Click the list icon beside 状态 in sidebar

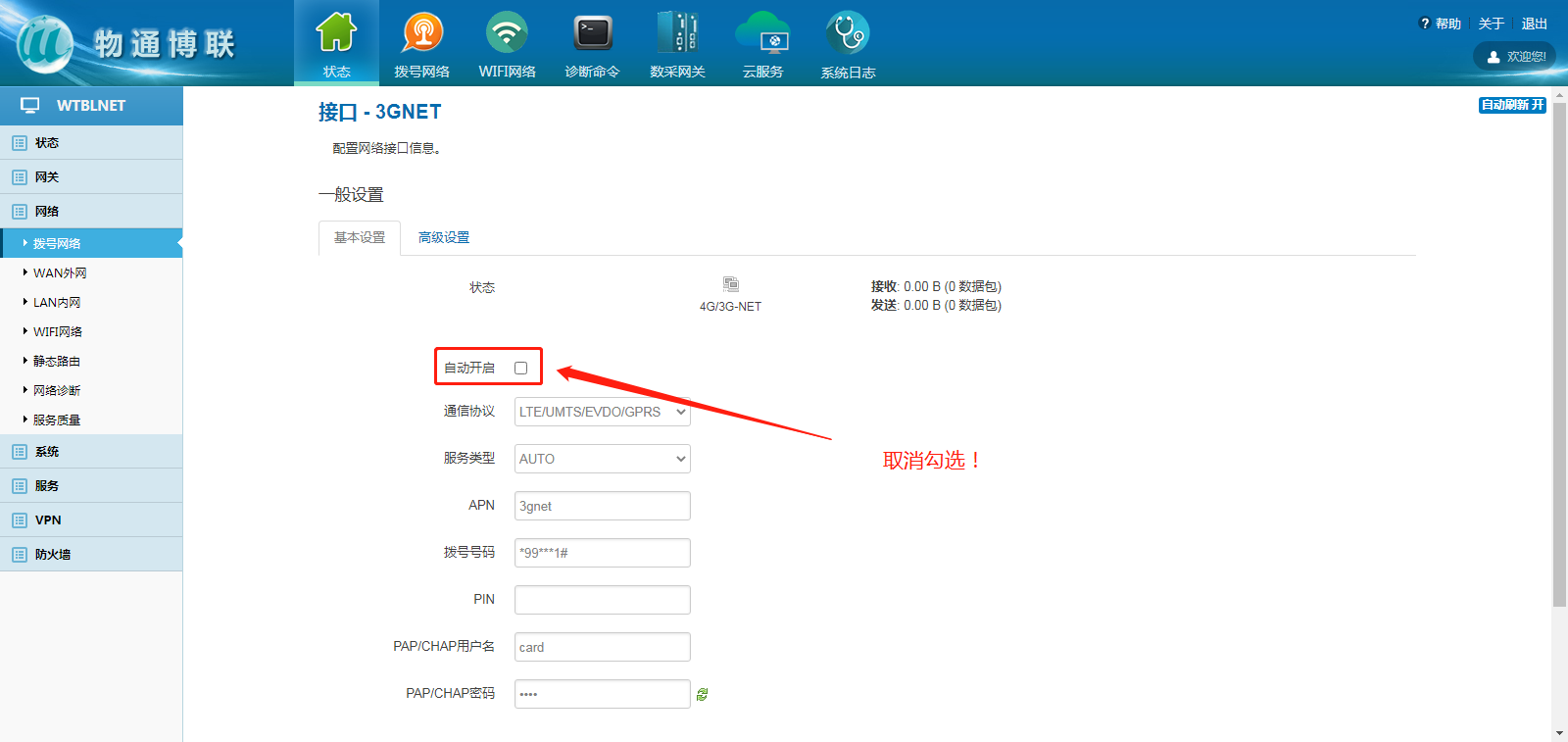point(20,143)
